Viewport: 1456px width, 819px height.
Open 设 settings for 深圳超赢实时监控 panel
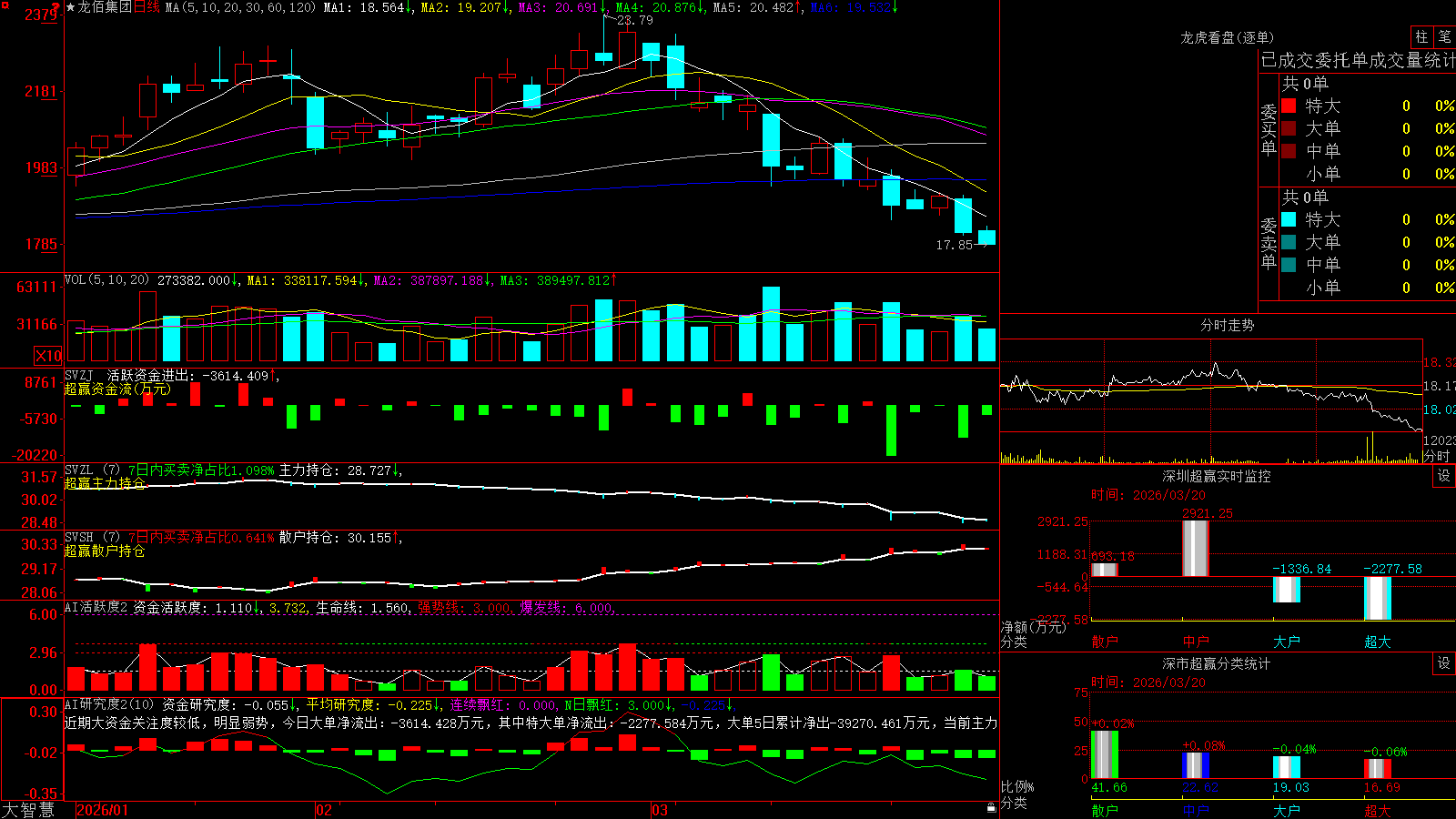[1444, 476]
